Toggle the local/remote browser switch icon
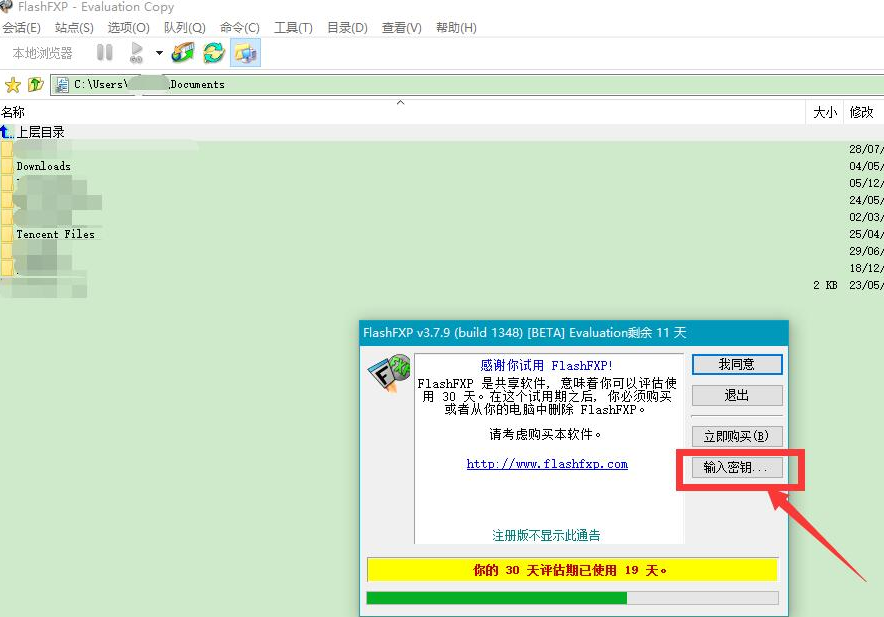The image size is (884, 617). point(245,53)
